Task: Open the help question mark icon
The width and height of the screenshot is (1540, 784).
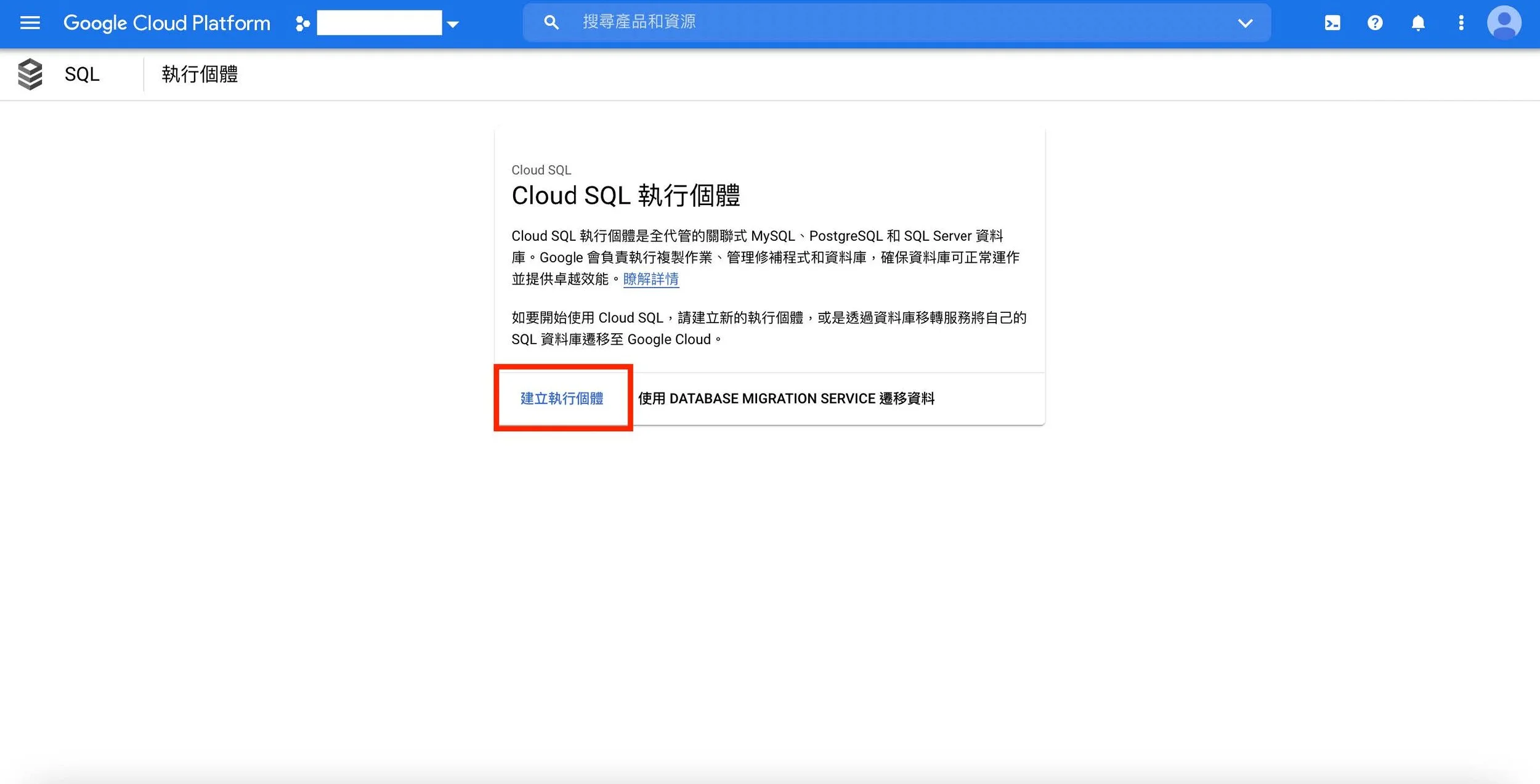Action: click(1375, 23)
